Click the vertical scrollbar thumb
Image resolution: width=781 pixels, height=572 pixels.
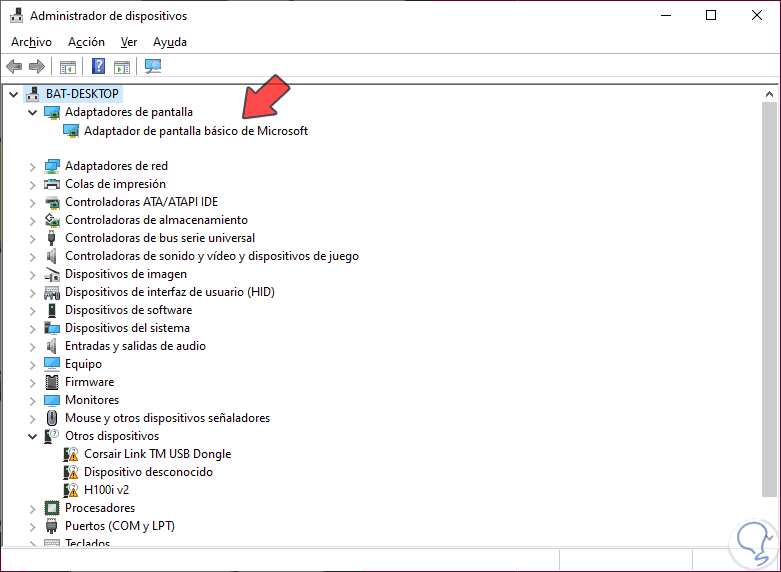770,299
